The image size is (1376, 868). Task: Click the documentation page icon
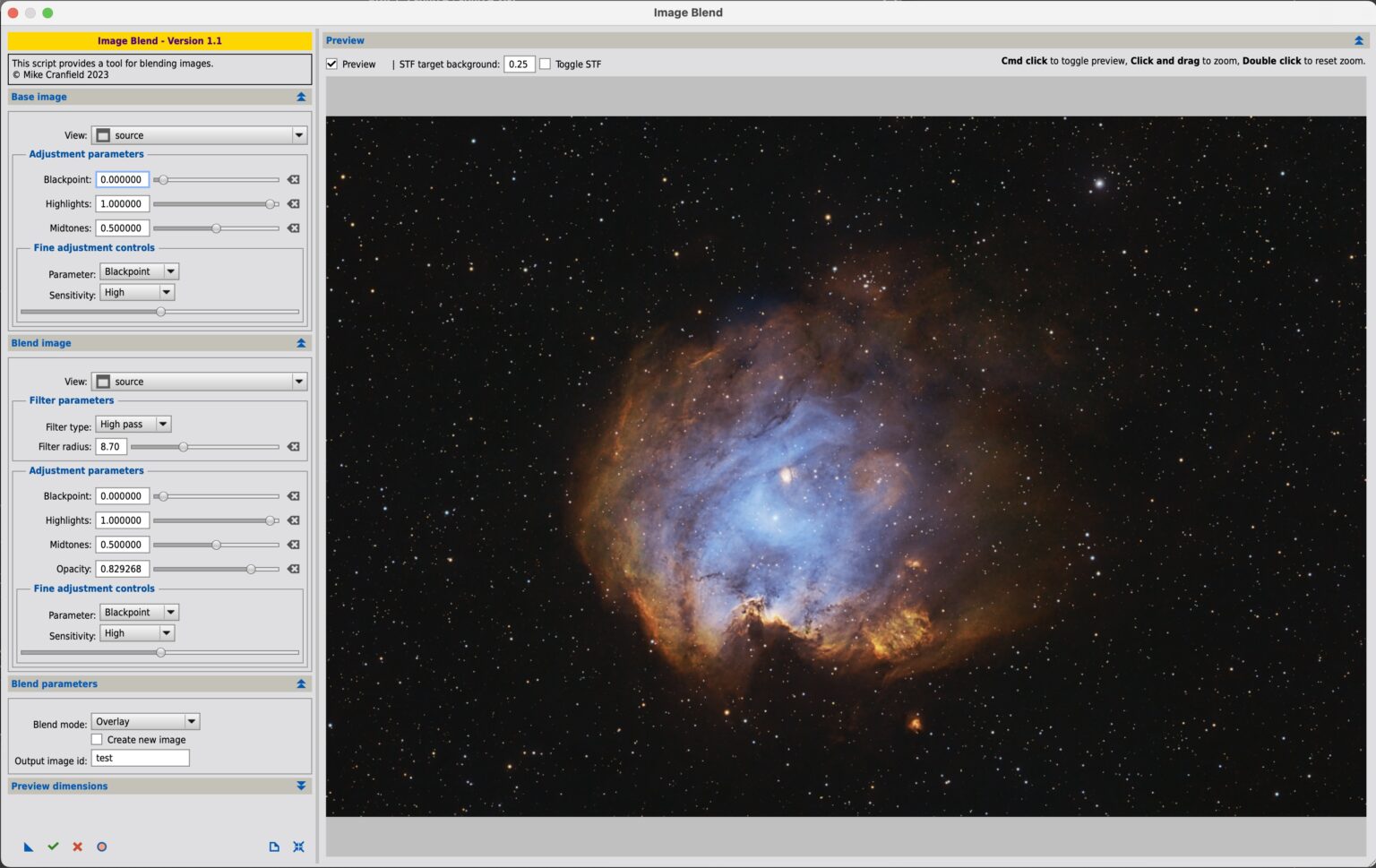click(x=274, y=847)
